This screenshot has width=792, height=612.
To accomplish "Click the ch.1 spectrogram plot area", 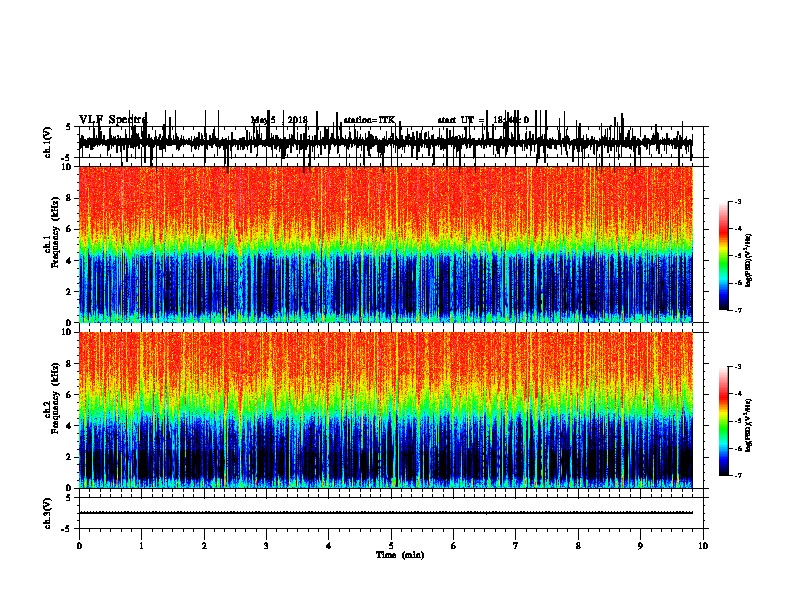I will tap(385, 244).
